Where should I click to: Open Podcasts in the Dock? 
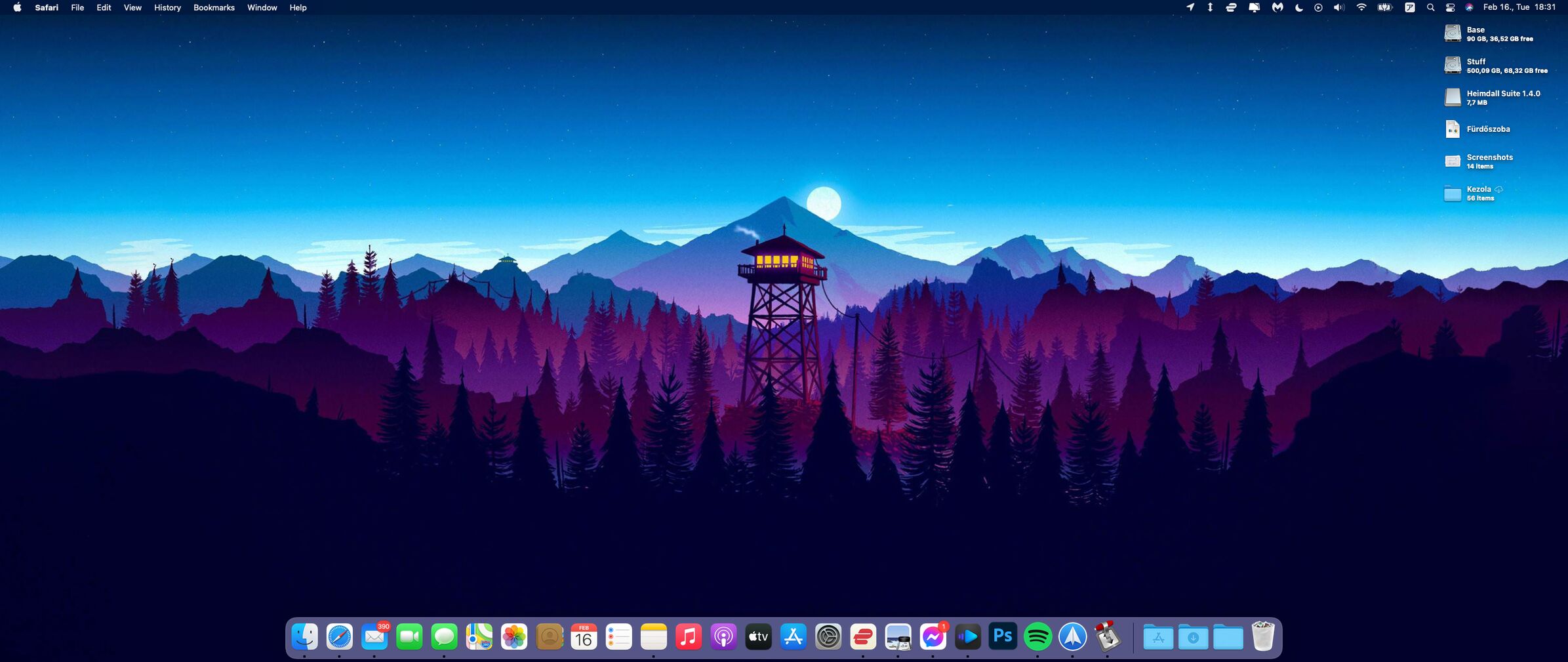click(723, 636)
